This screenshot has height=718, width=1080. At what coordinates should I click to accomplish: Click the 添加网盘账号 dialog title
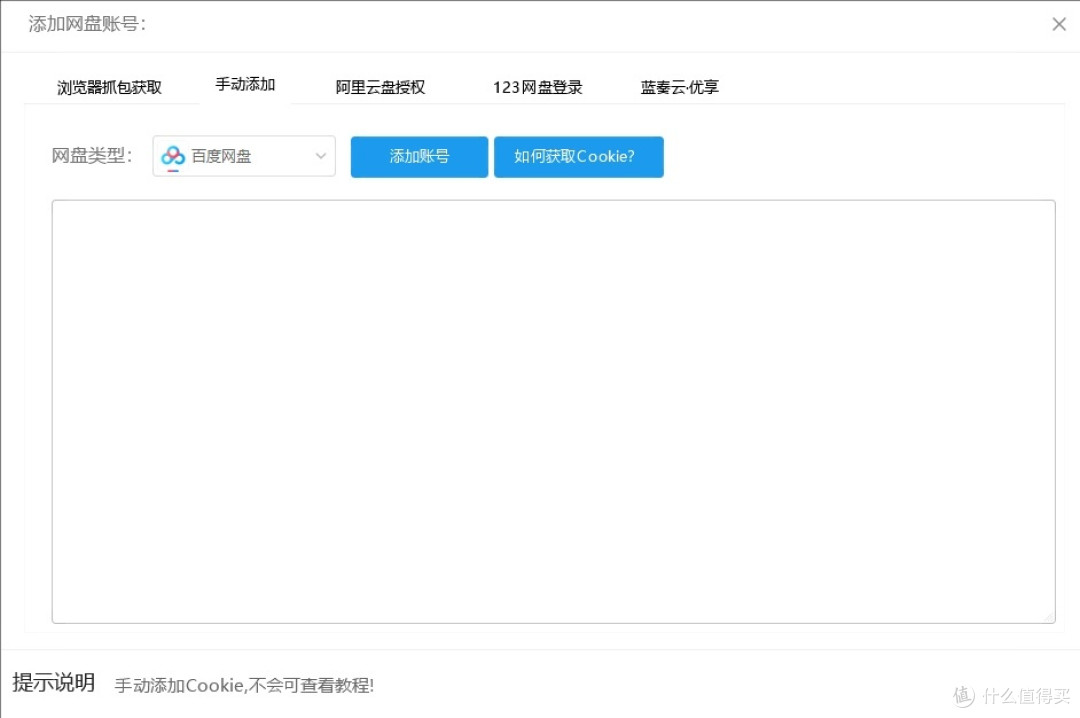pyautogui.click(x=86, y=24)
